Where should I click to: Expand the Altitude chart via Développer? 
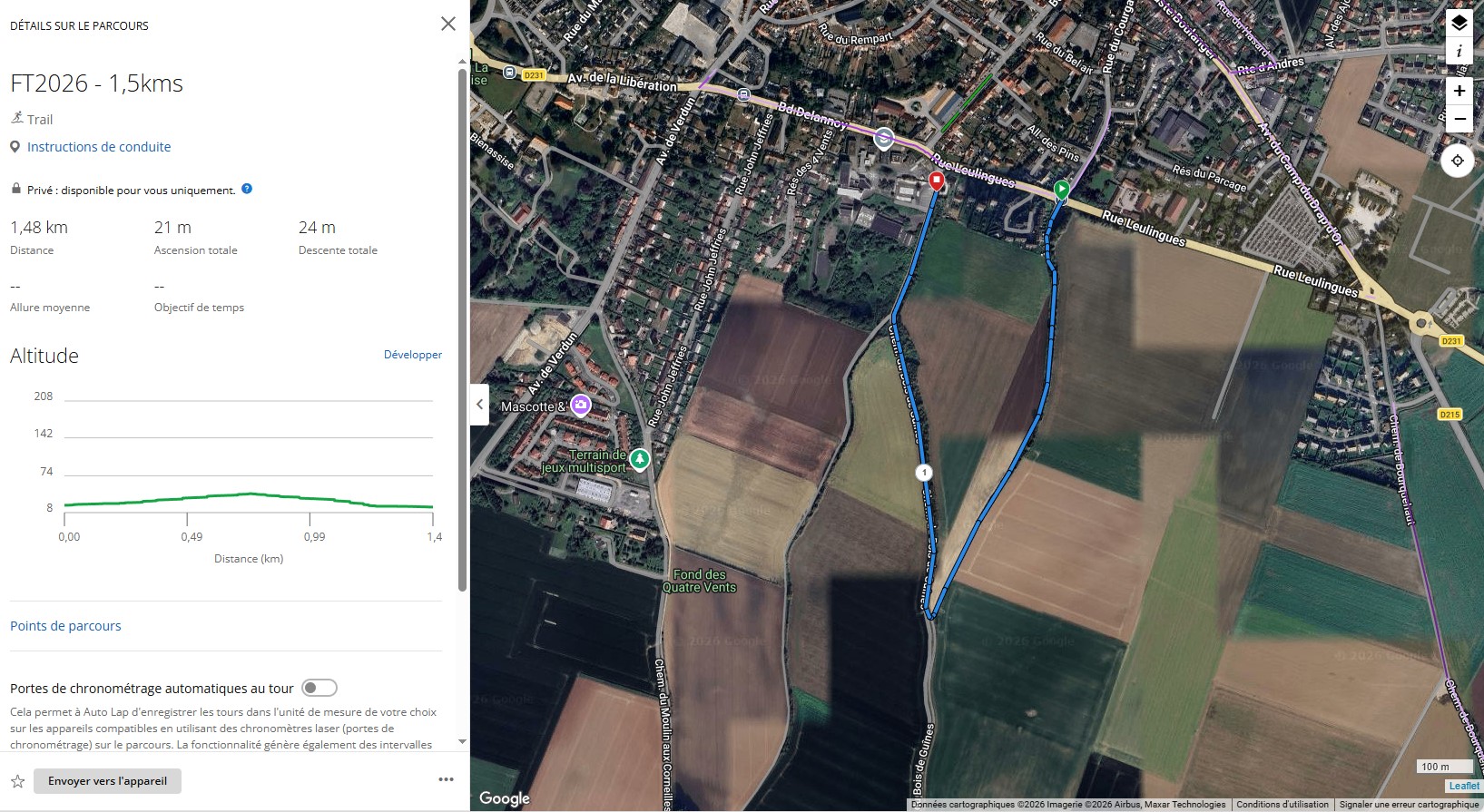pos(412,355)
